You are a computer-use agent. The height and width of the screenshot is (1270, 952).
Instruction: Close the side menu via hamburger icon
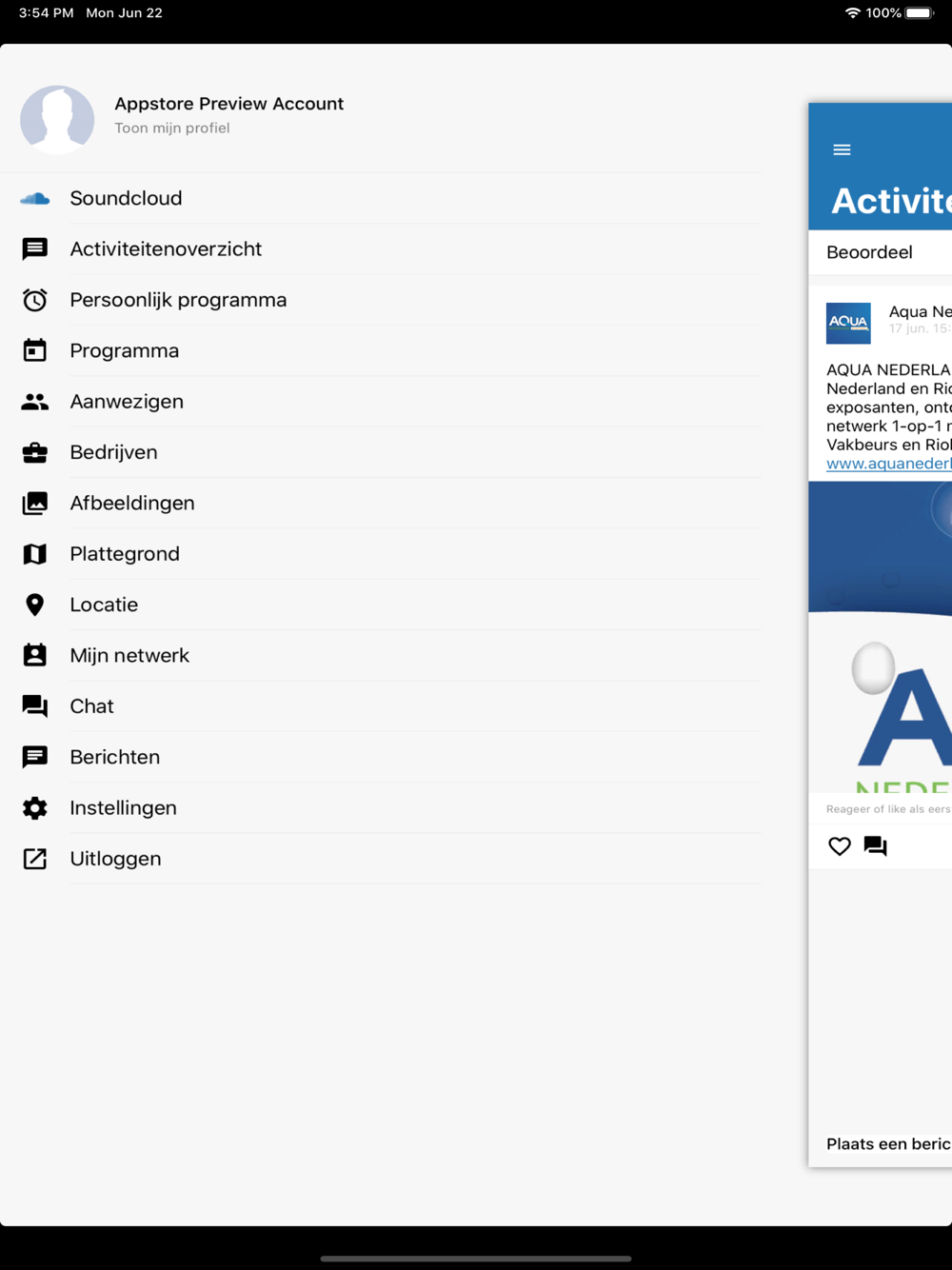click(x=842, y=149)
